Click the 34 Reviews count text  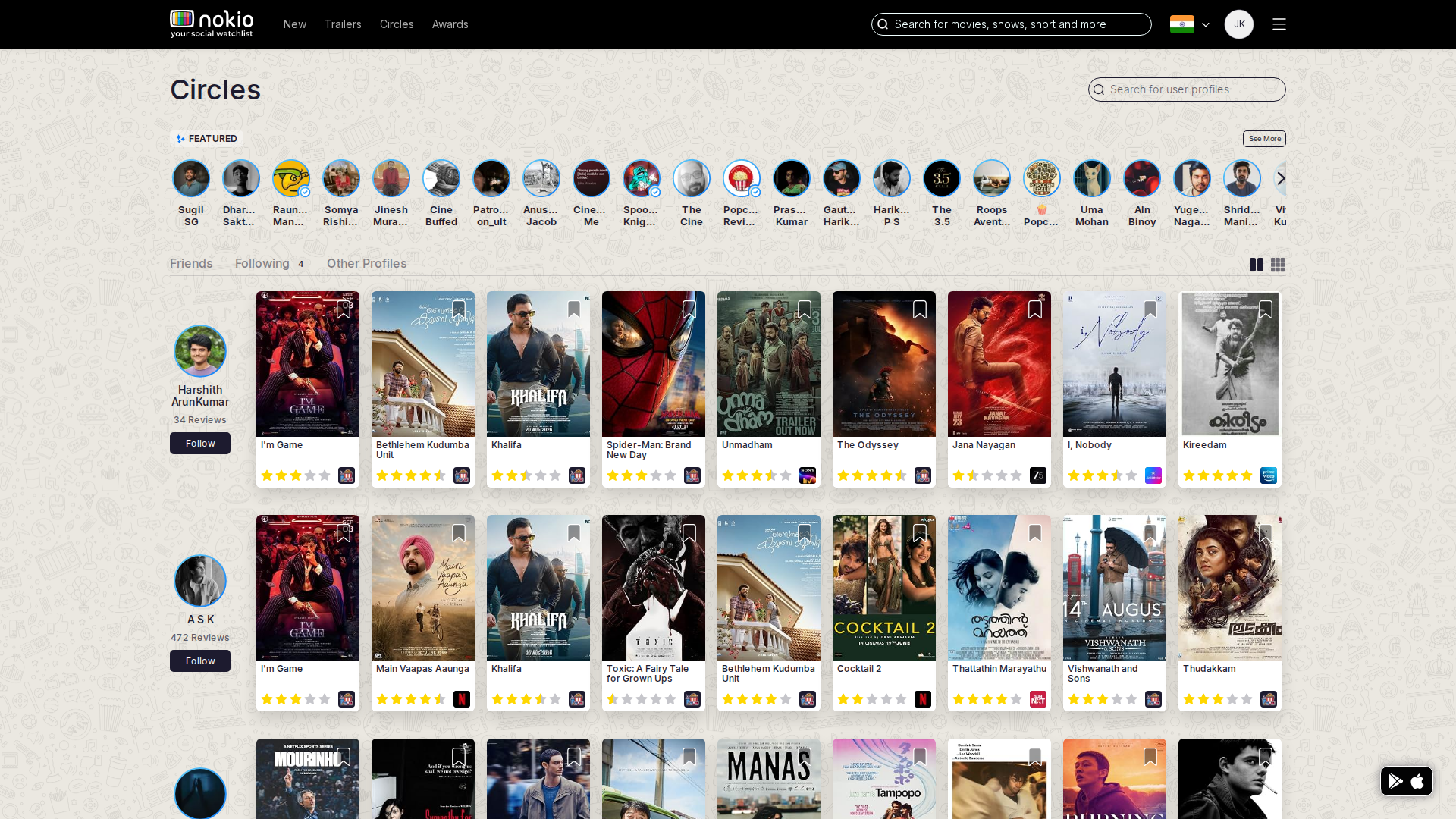coord(200,420)
